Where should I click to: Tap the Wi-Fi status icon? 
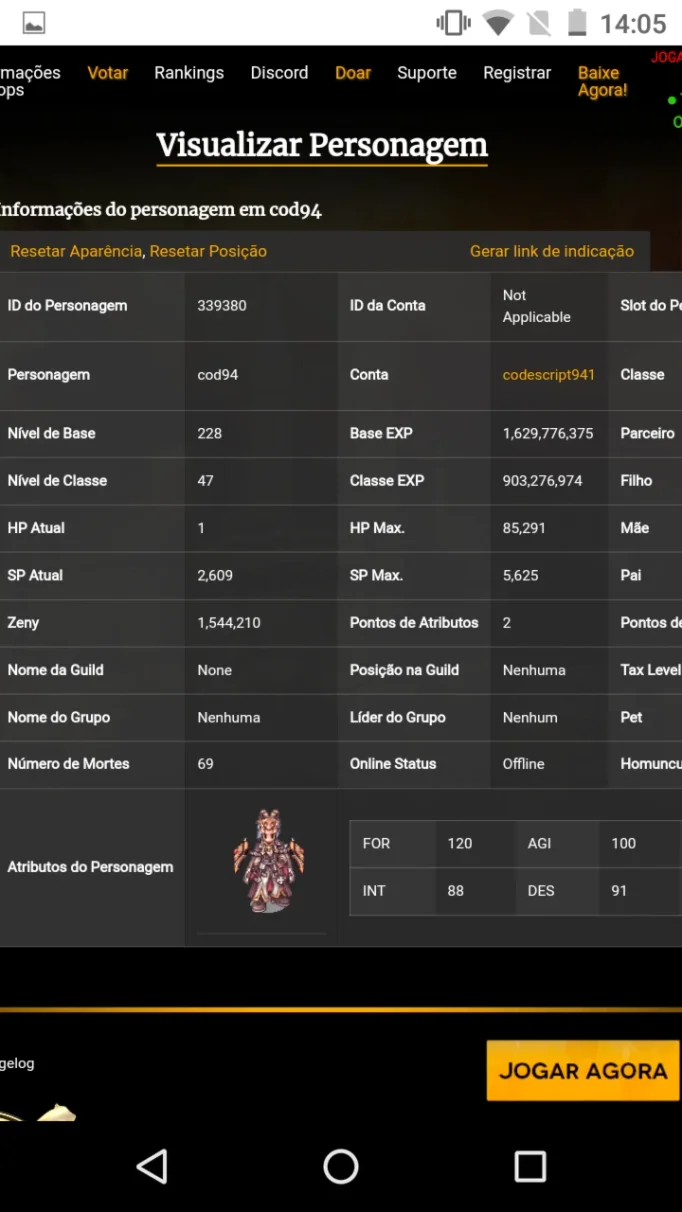(497, 23)
